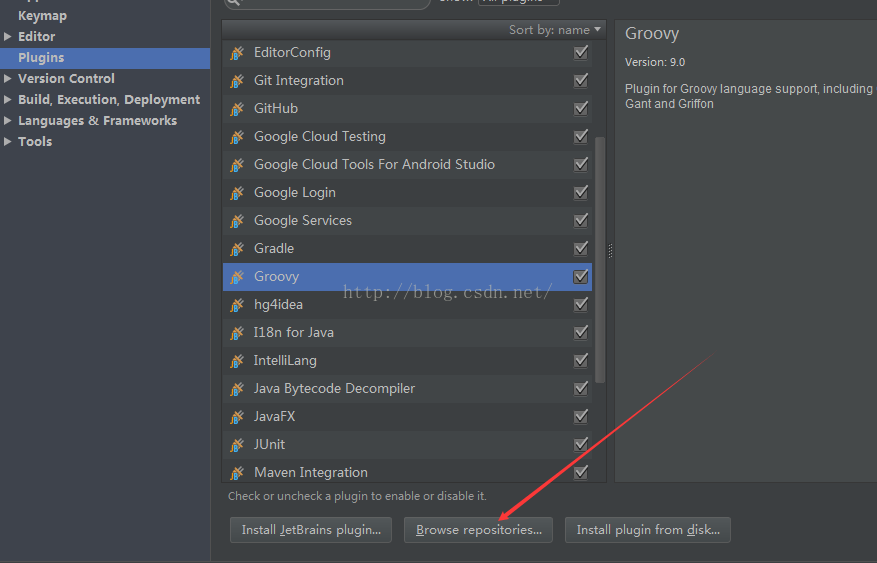Select the Maven Integration plugin row
Viewport: 877px width, 563px height.
[x=407, y=471]
